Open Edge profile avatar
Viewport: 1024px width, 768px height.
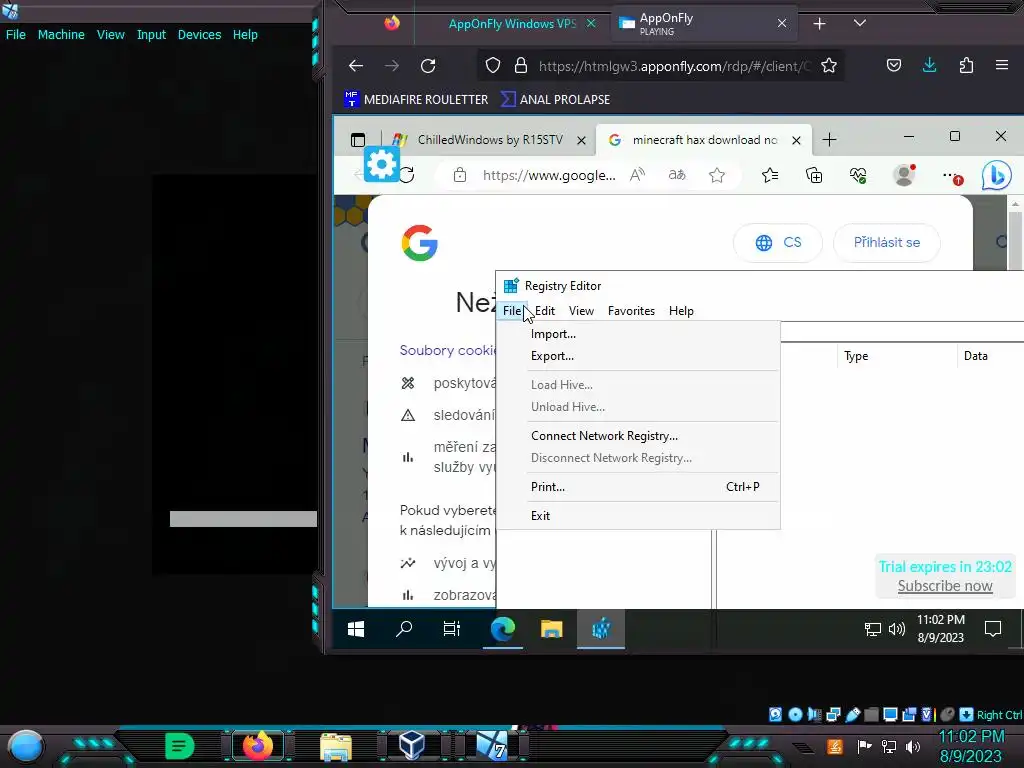coord(904,175)
